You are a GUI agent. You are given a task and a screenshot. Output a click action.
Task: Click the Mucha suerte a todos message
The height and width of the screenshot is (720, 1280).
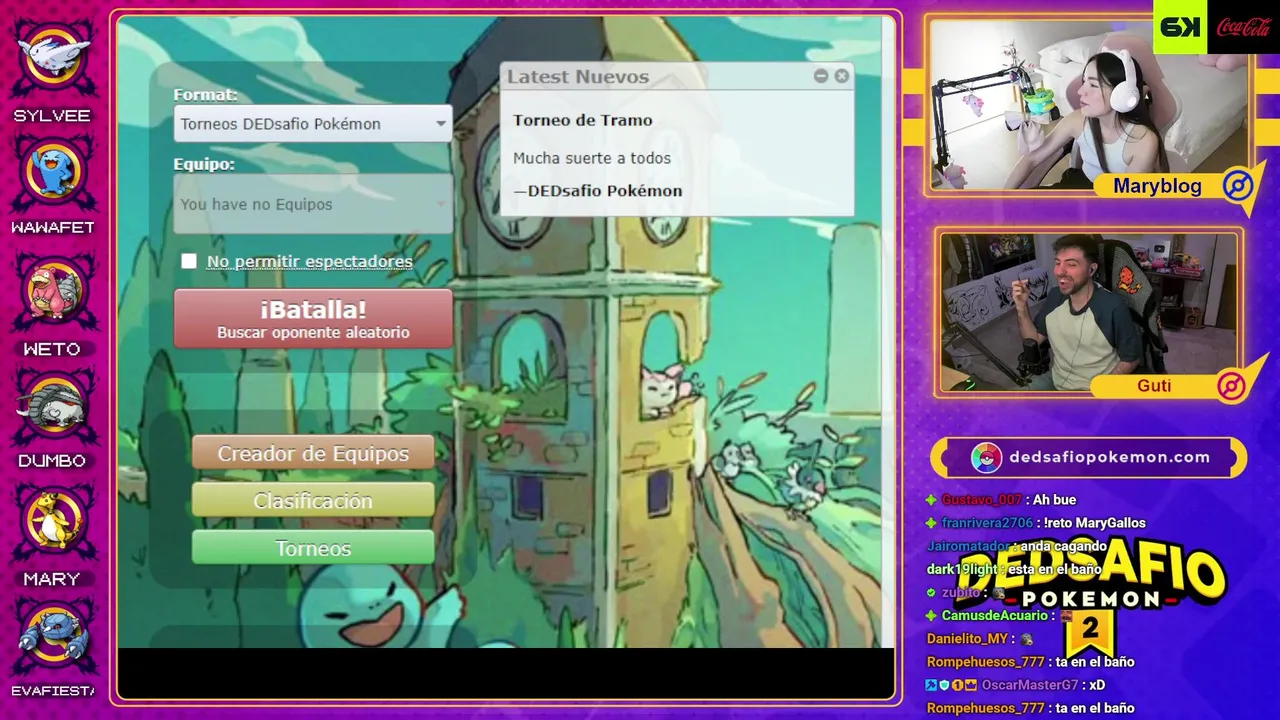click(592, 158)
